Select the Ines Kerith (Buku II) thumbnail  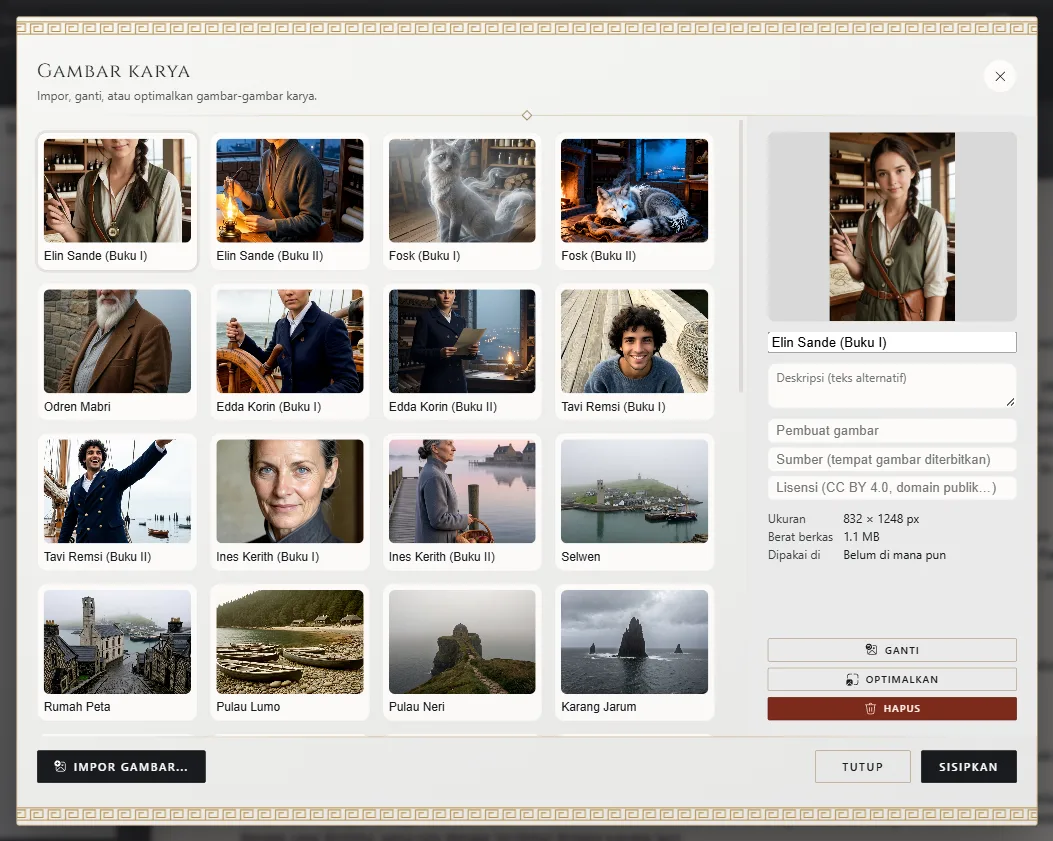pos(462,502)
